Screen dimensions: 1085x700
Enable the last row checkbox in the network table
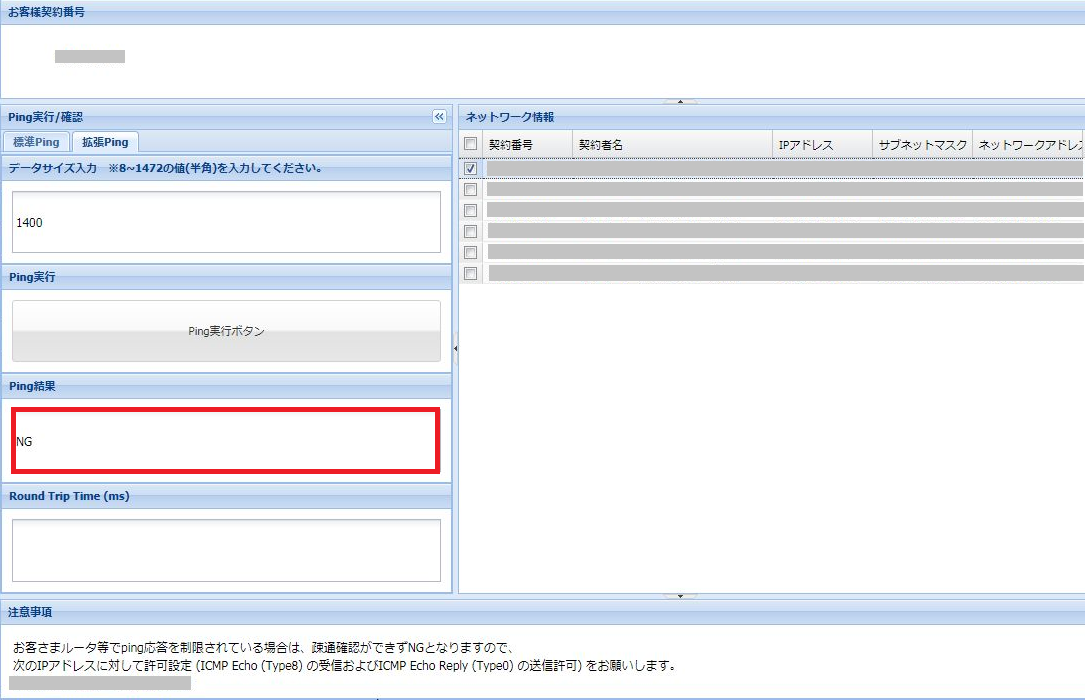(471, 273)
